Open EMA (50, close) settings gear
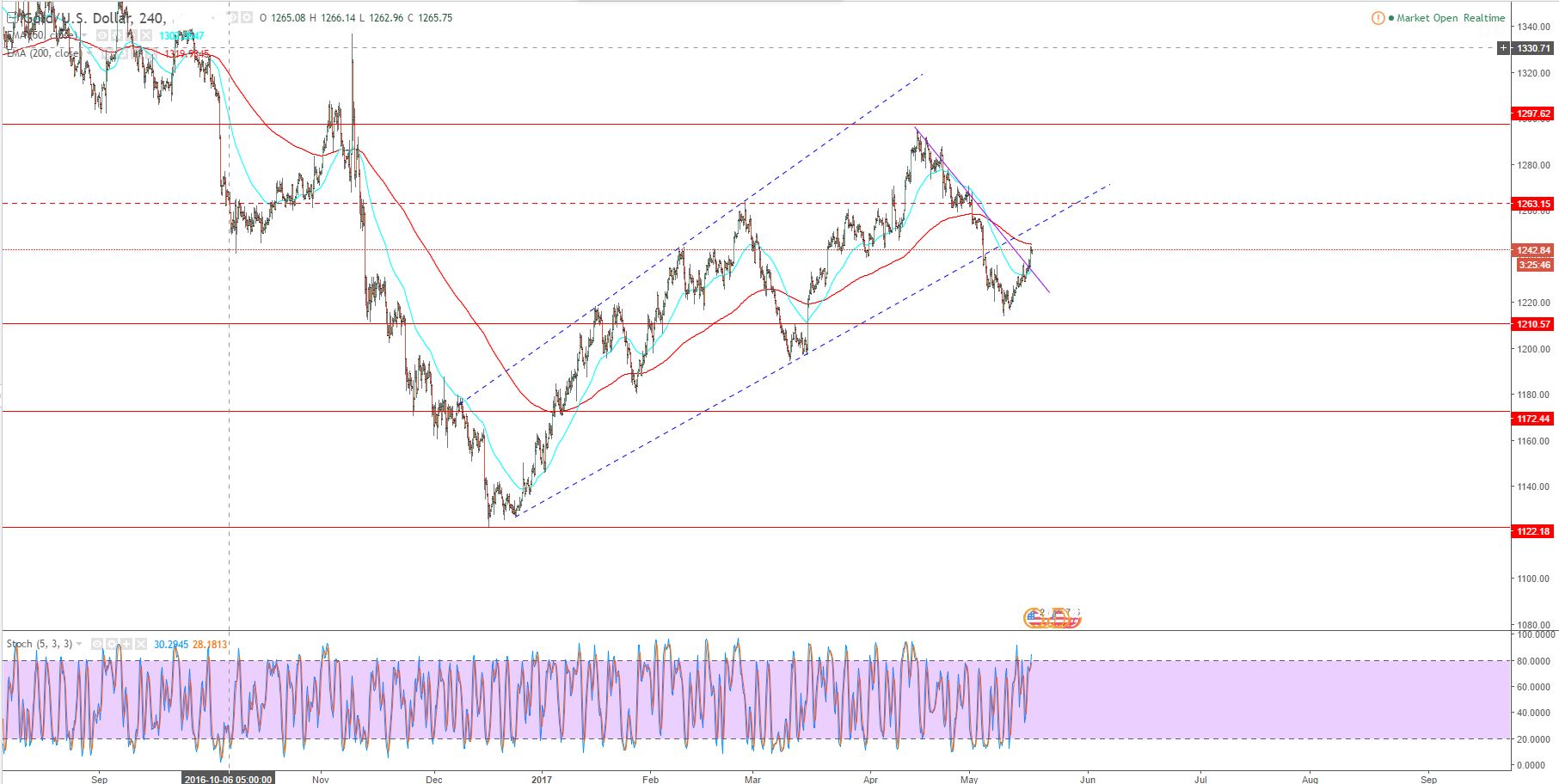This screenshot has width=1559, height=784. [x=117, y=35]
